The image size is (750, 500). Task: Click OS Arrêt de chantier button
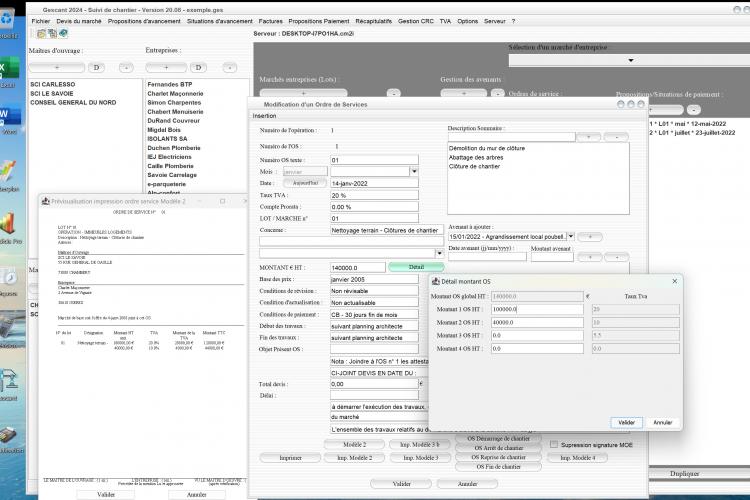[x=498, y=448]
